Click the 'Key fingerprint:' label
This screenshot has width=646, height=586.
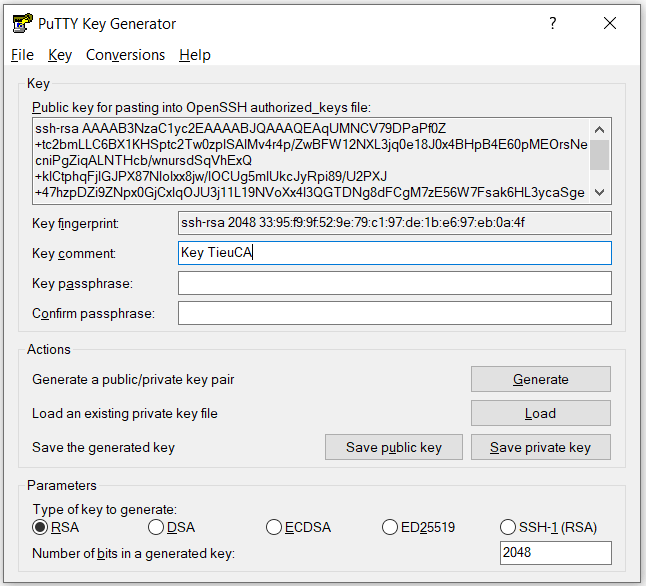click(x=75, y=223)
